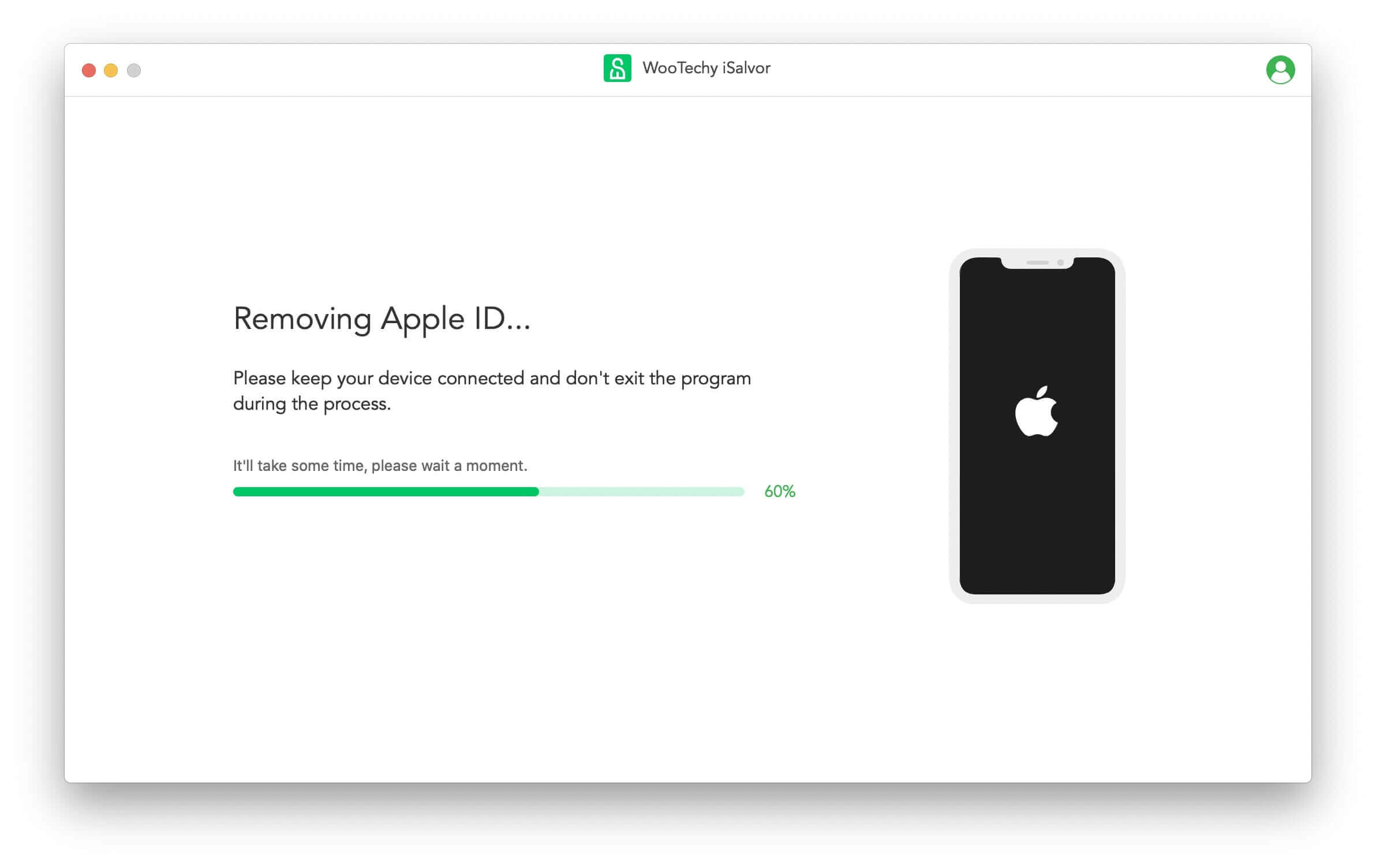The width and height of the screenshot is (1376, 868).
Task: Minimize the window with the yellow button
Action: click(111, 70)
